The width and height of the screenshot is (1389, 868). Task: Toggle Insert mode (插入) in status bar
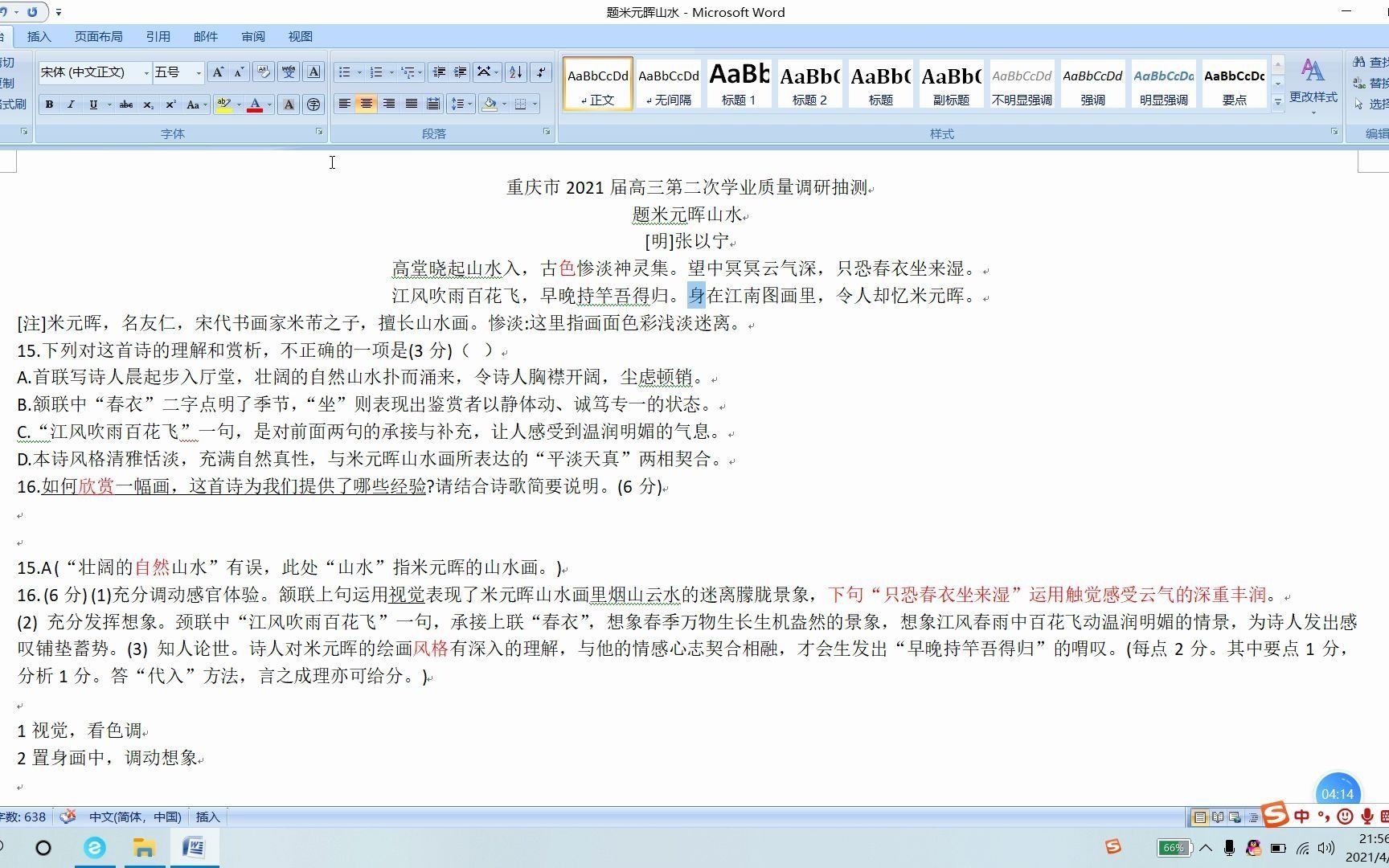[207, 817]
